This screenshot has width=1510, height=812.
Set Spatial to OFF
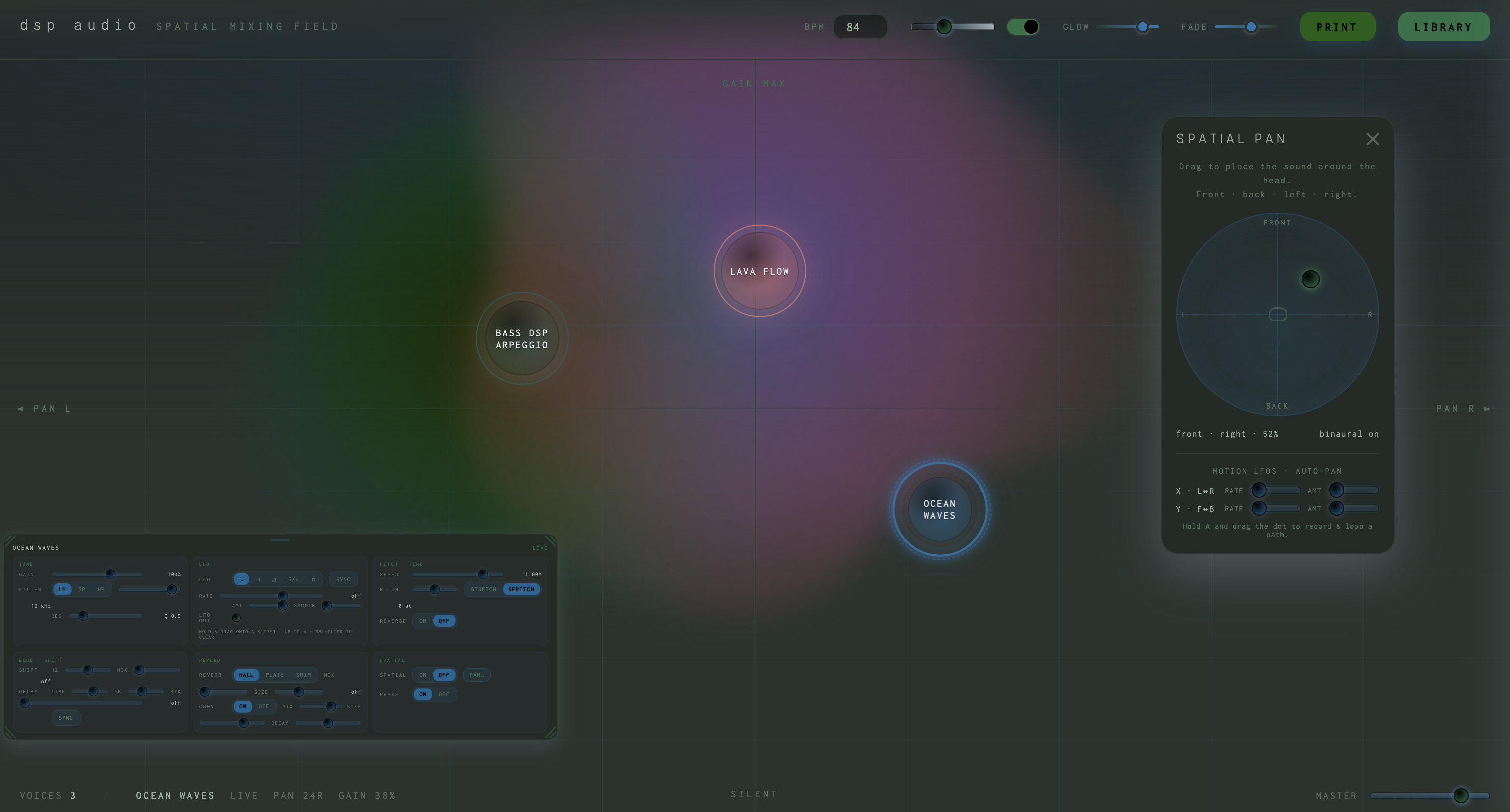tap(444, 675)
